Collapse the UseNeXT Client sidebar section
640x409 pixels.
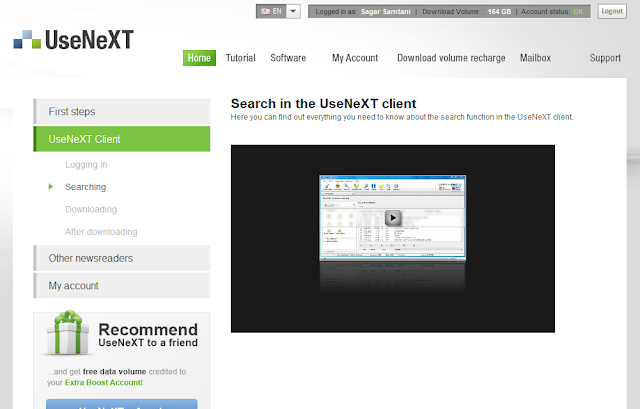click(x=122, y=139)
